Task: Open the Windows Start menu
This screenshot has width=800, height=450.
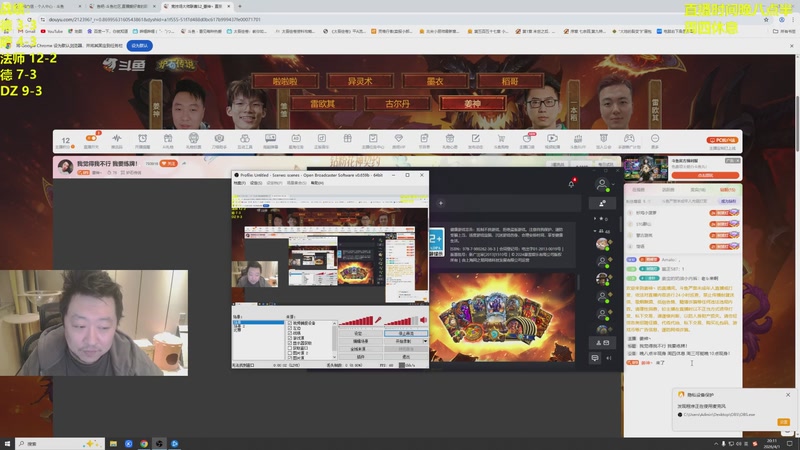Action: pyautogui.click(x=7, y=444)
